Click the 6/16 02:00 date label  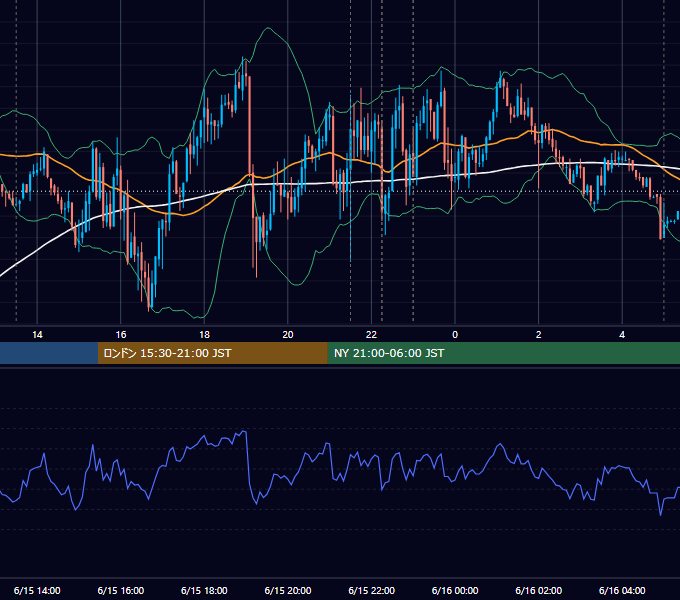pos(539,590)
